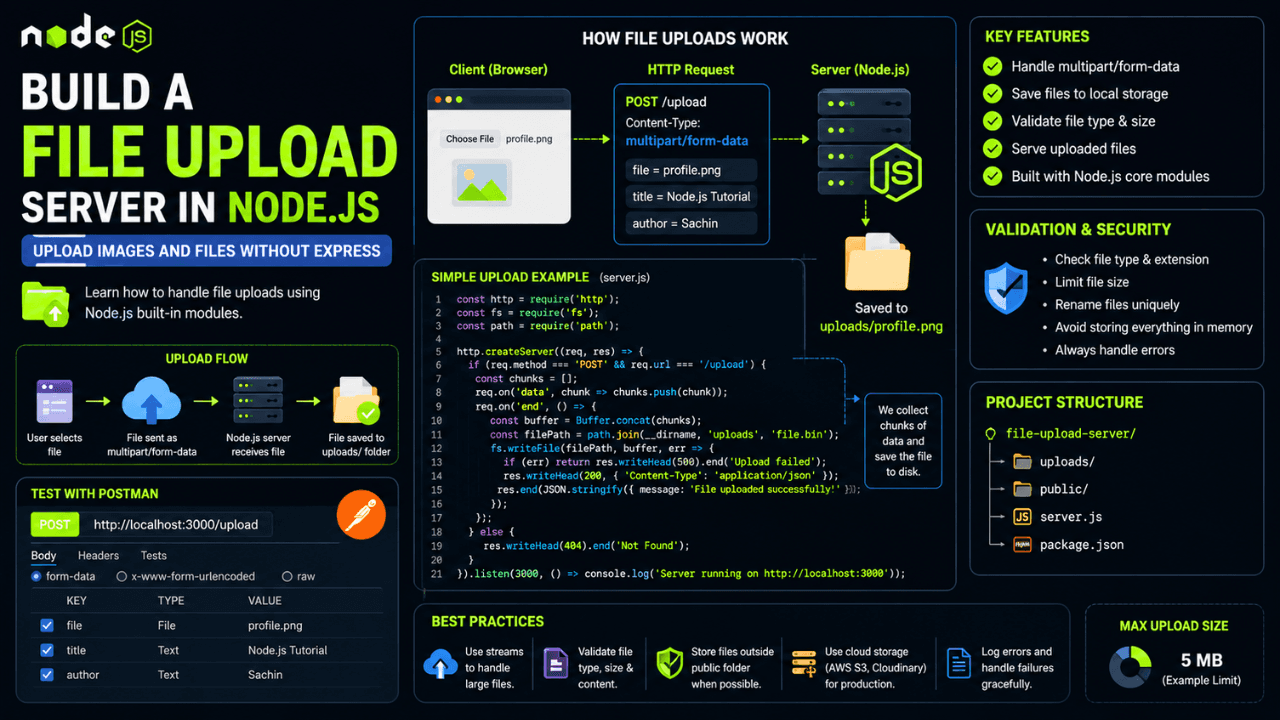Image resolution: width=1280 pixels, height=720 pixels.
Task: Click the author = Sachin request field
Action: (x=691, y=223)
